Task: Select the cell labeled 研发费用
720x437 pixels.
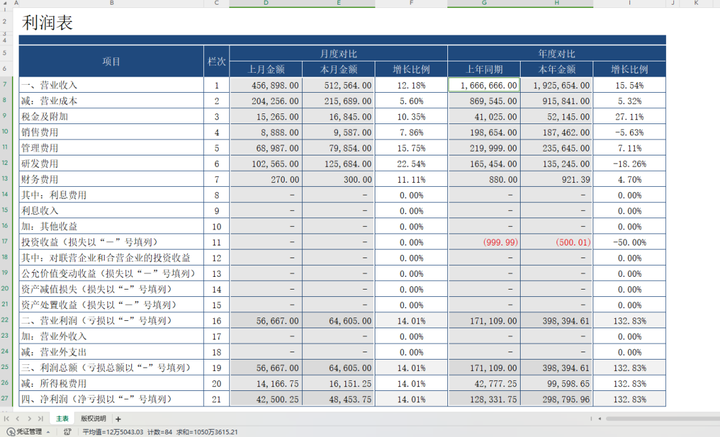Action: 111,163
